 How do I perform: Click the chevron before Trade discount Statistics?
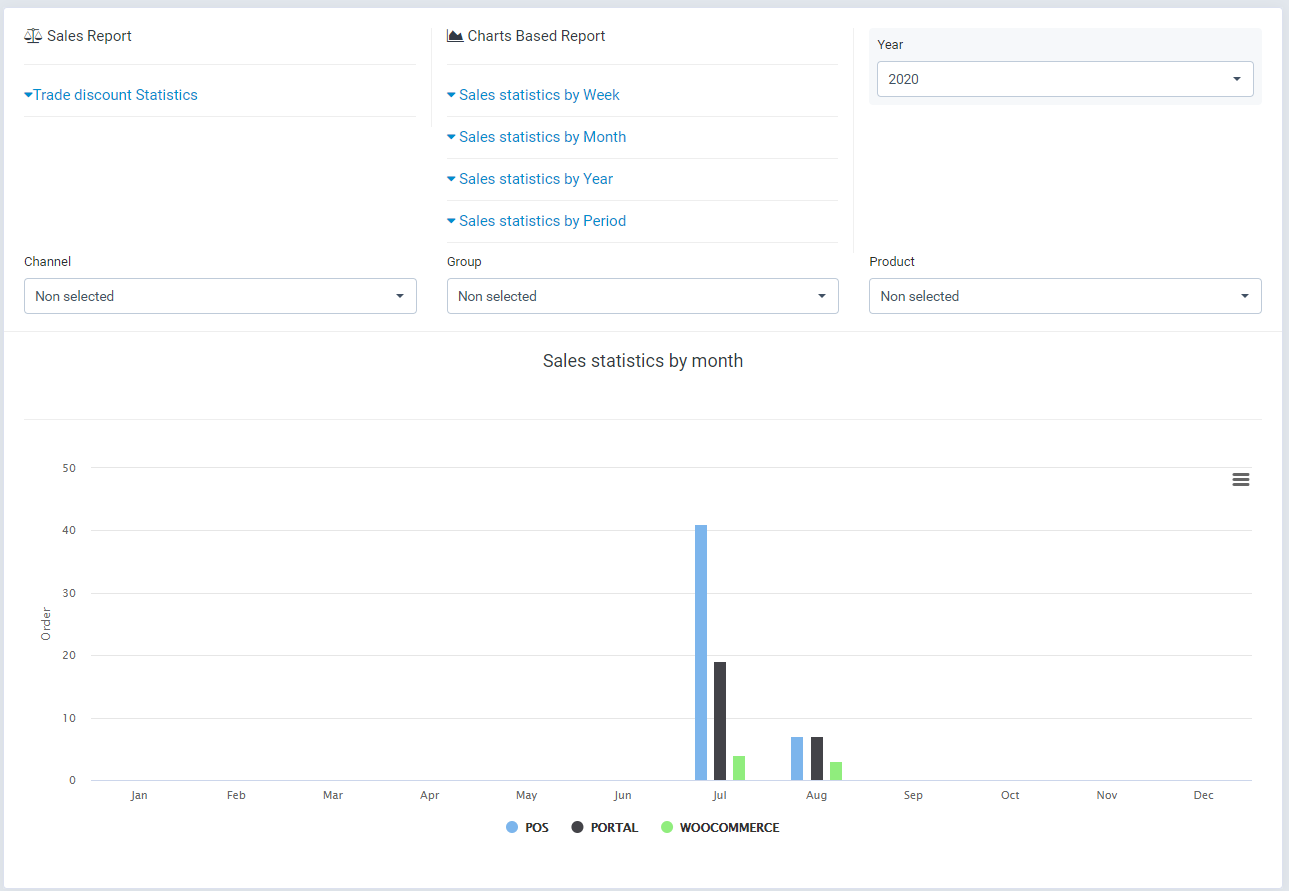point(28,94)
